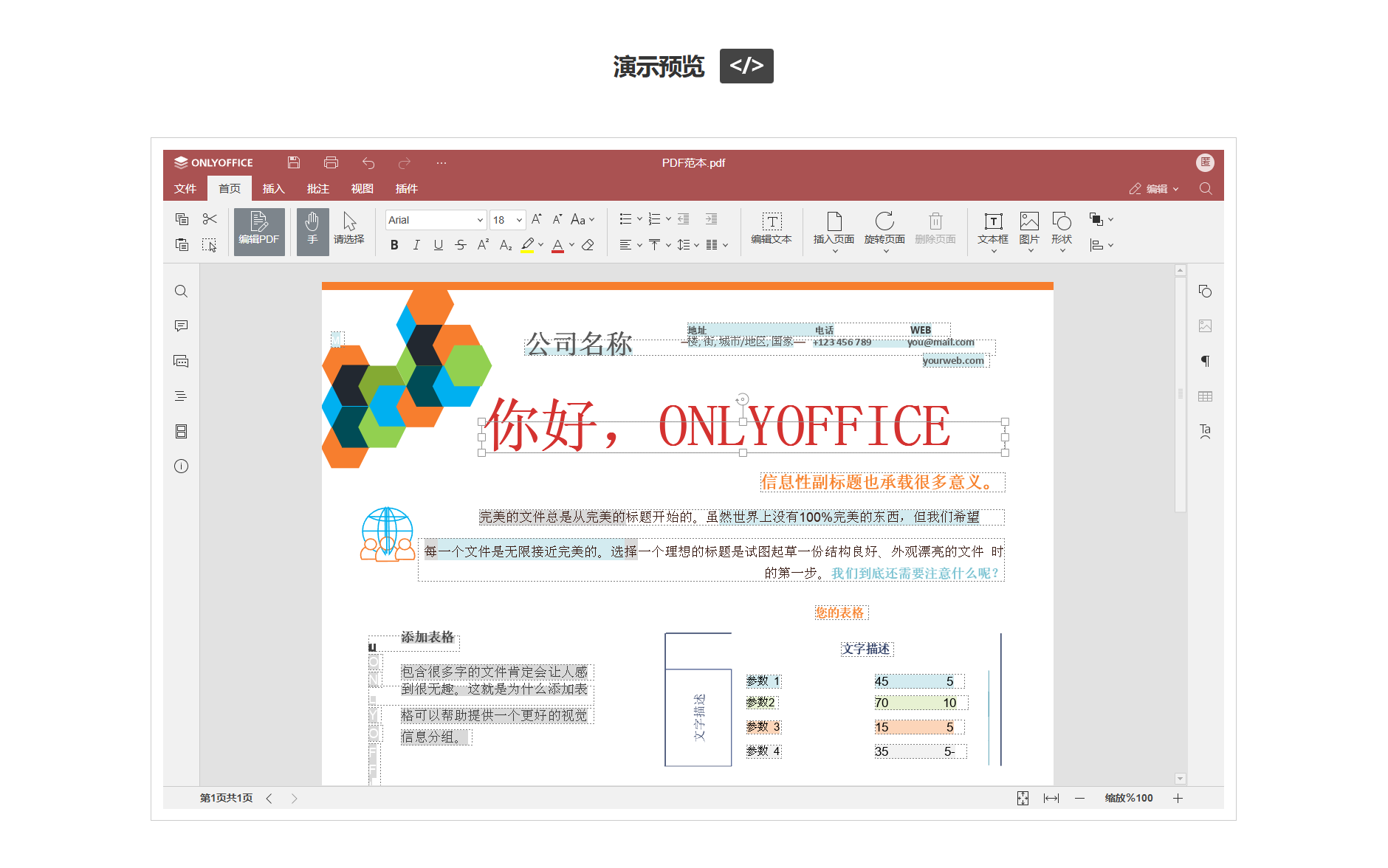
Task: Open the align objects icon
Action: point(1101,245)
